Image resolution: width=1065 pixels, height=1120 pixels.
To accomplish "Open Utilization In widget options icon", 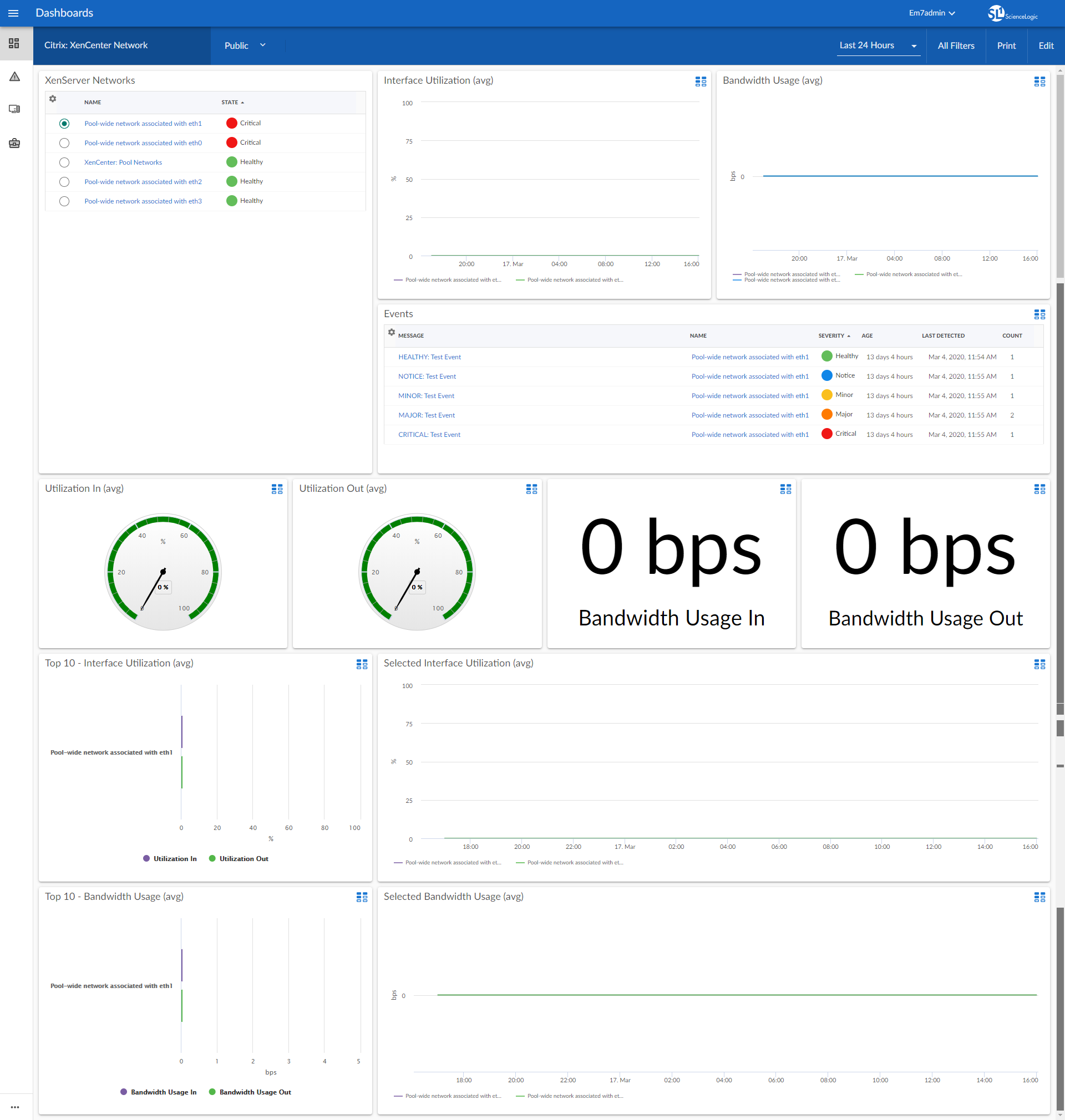I will [x=277, y=489].
